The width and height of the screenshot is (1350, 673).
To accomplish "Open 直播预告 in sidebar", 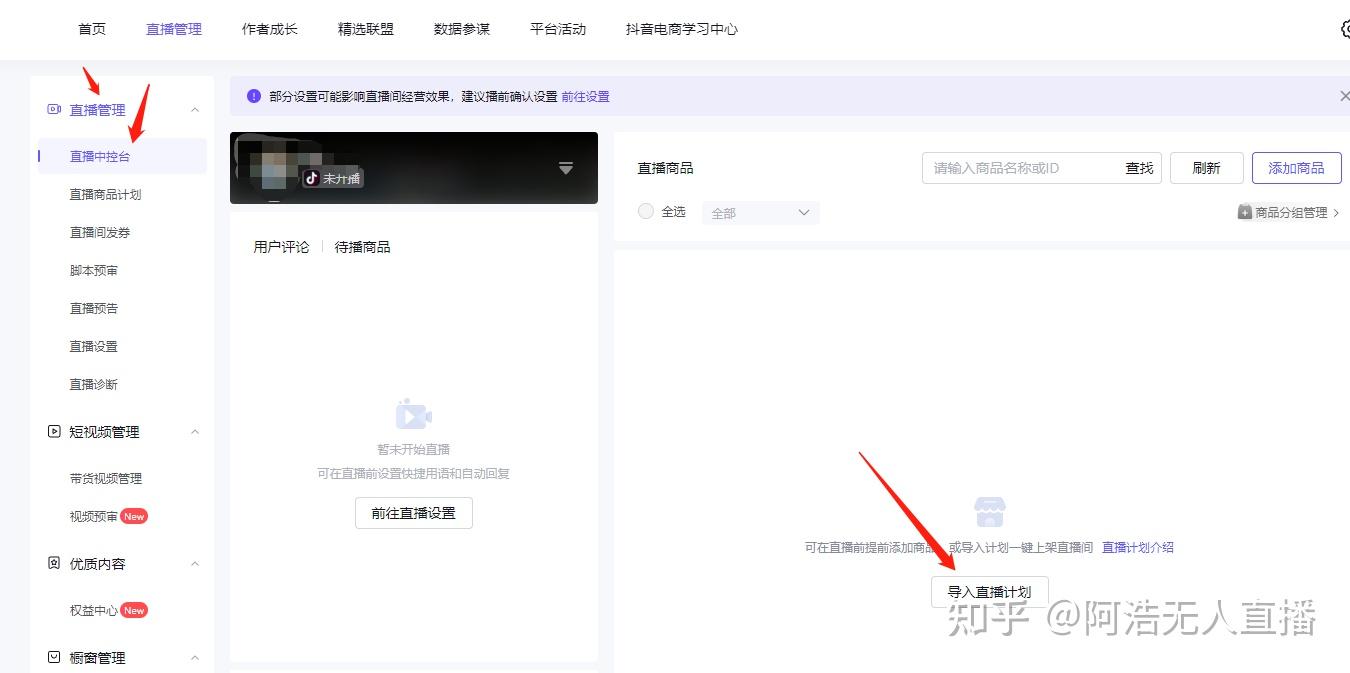I will point(93,308).
